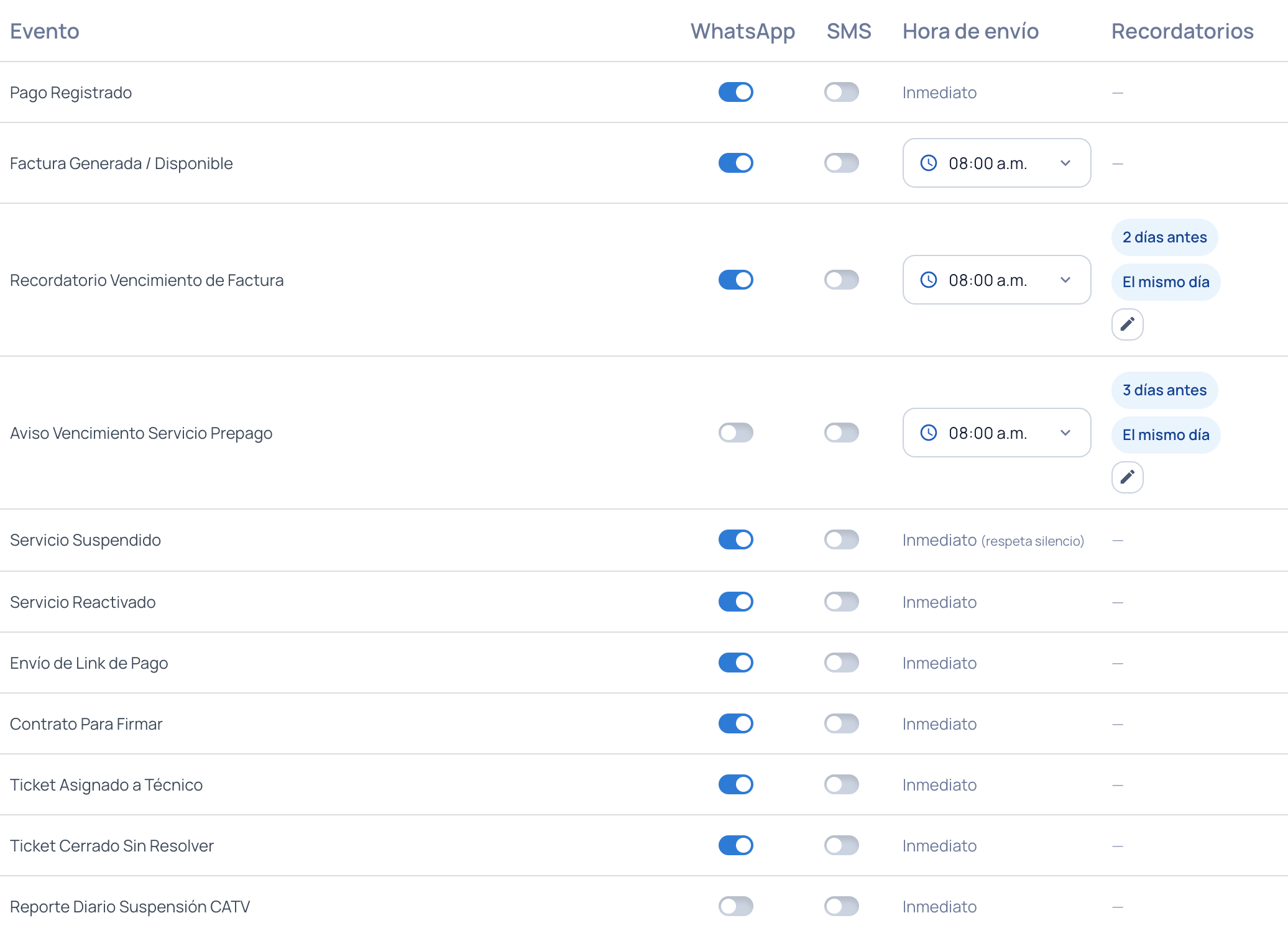Enable WhatsApp for Reporte Diario Suspensión CATV

(x=735, y=906)
